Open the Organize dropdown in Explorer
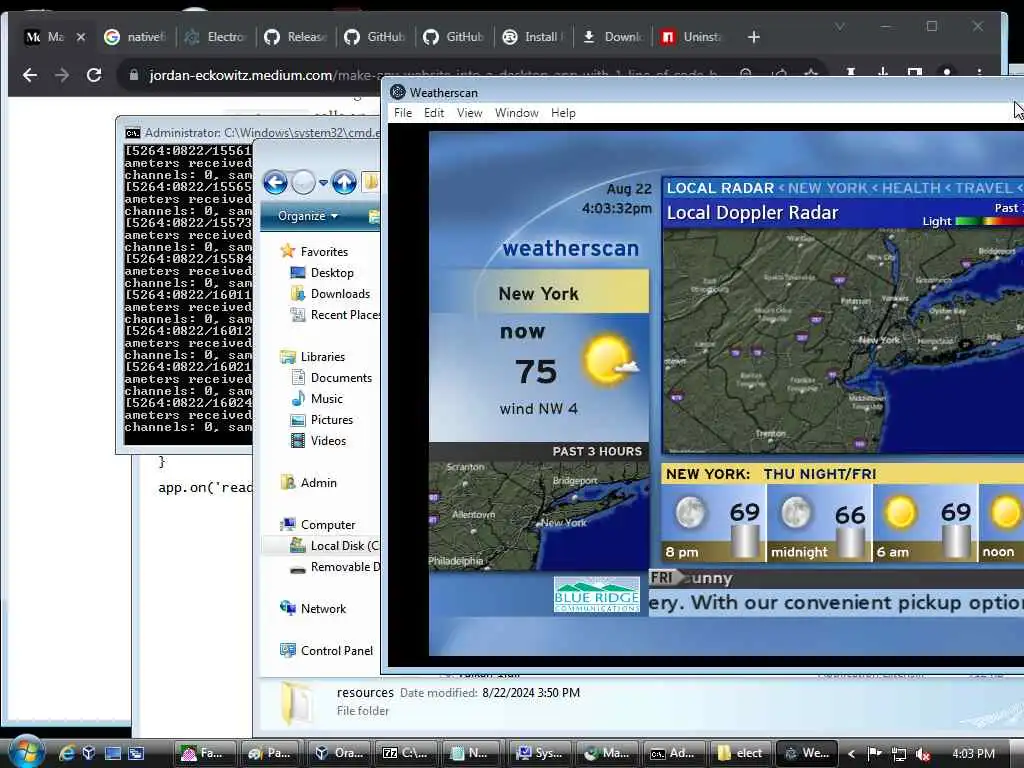This screenshot has width=1024, height=768. point(308,216)
